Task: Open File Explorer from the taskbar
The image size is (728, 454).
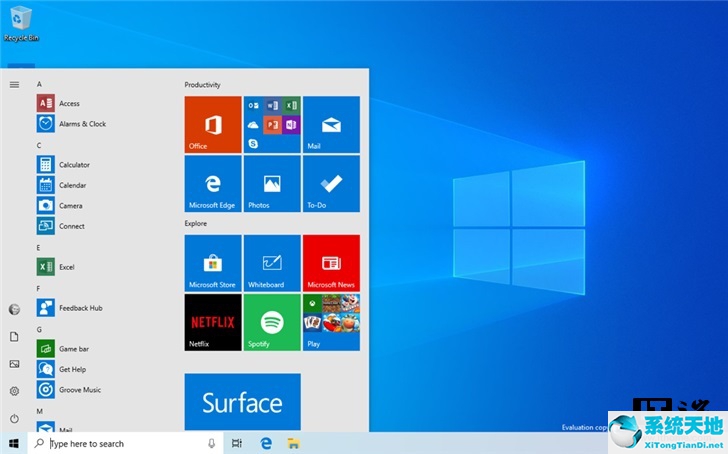Action: pos(293,443)
